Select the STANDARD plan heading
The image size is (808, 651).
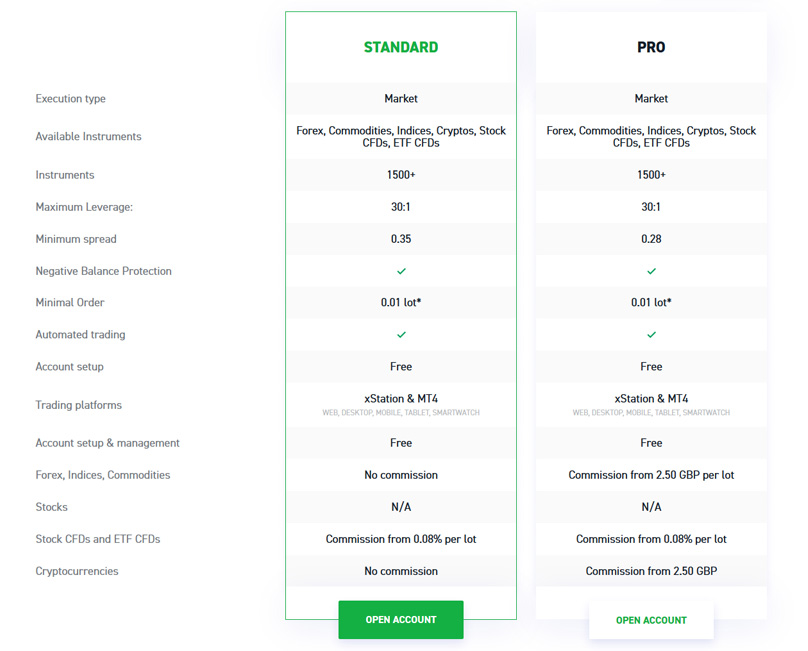(x=401, y=47)
